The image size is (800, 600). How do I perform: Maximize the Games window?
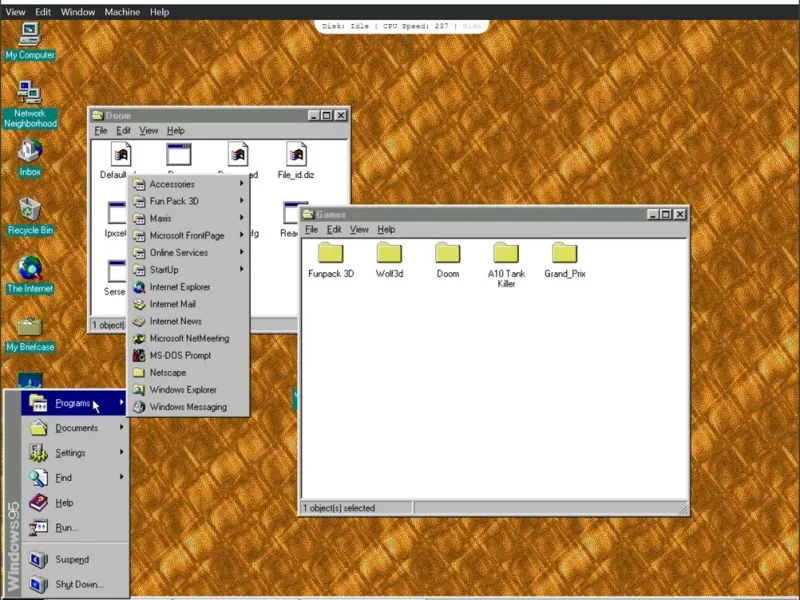(x=666, y=214)
